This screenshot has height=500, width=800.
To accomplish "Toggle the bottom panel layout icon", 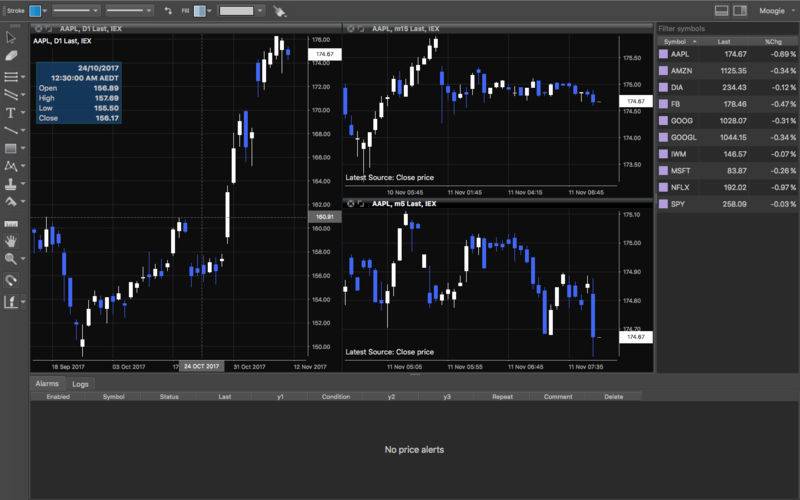I will point(721,10).
